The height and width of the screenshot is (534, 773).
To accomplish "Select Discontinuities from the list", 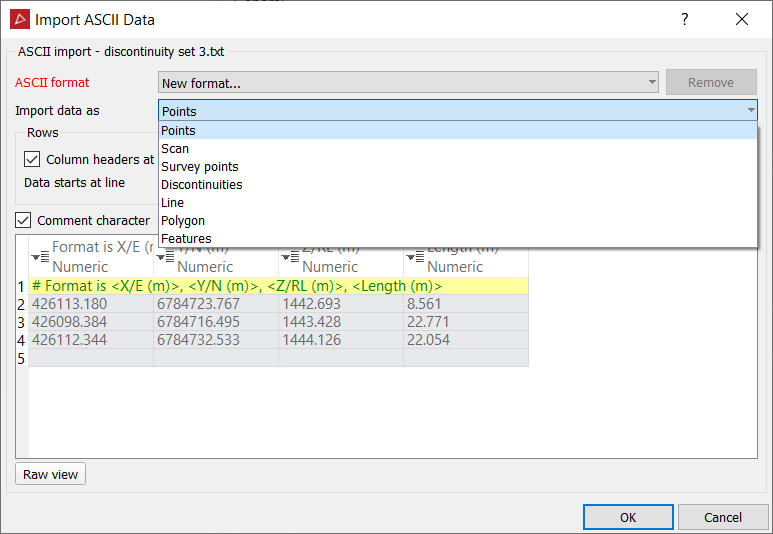I will pos(201,184).
